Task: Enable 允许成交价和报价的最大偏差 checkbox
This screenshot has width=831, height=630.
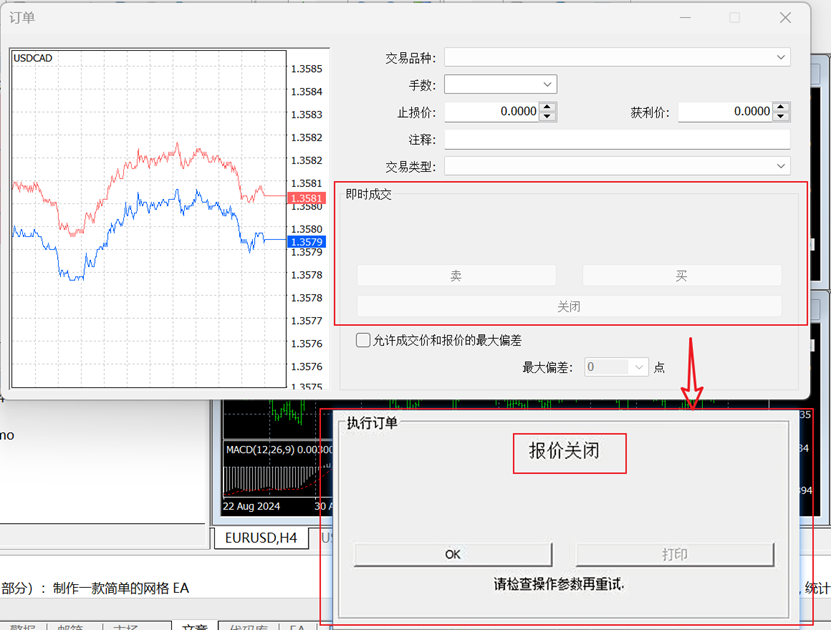Action: pos(364,341)
